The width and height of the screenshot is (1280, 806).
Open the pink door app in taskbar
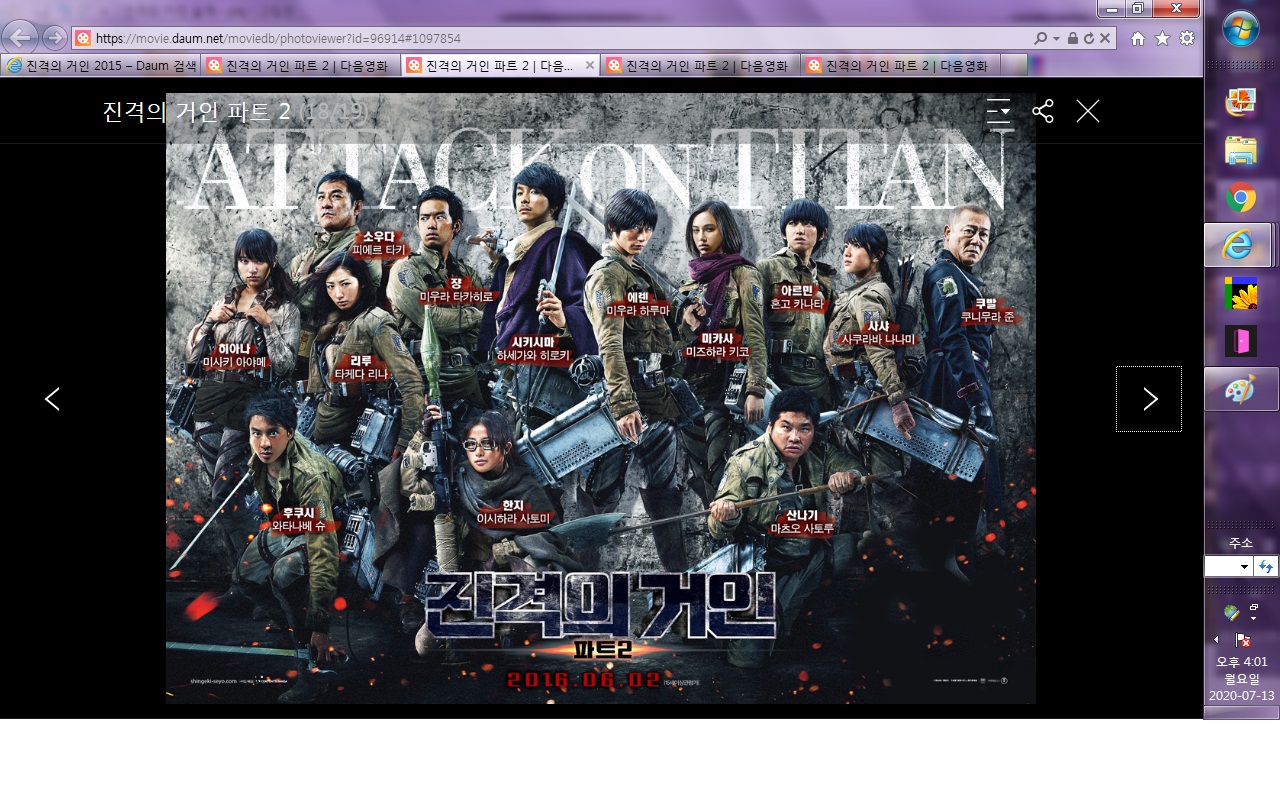pyautogui.click(x=1241, y=341)
